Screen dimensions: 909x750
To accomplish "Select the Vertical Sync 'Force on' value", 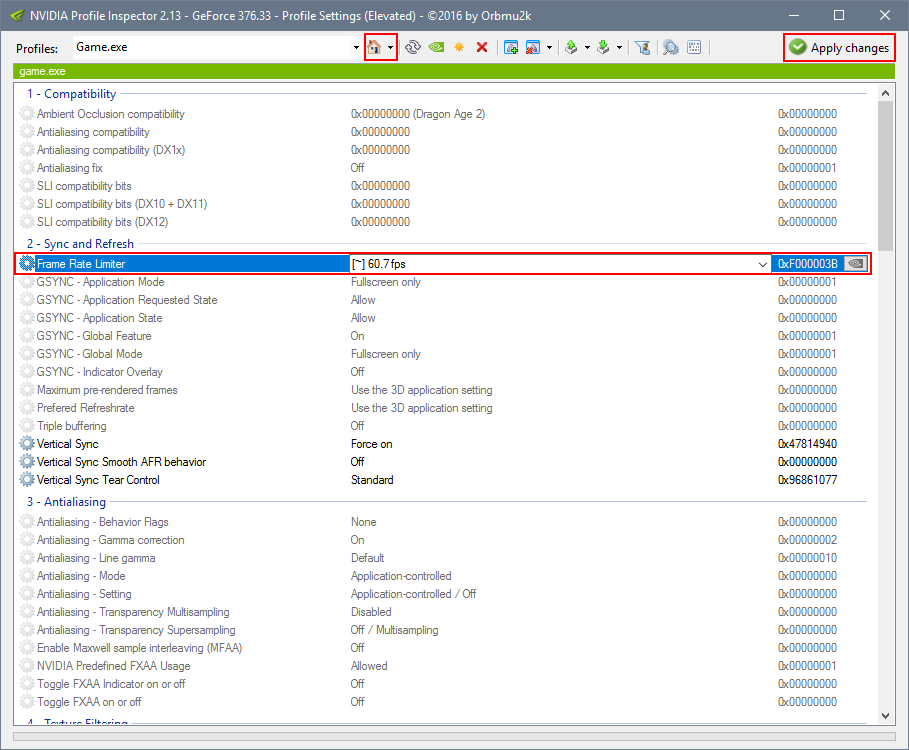I will (x=372, y=444).
